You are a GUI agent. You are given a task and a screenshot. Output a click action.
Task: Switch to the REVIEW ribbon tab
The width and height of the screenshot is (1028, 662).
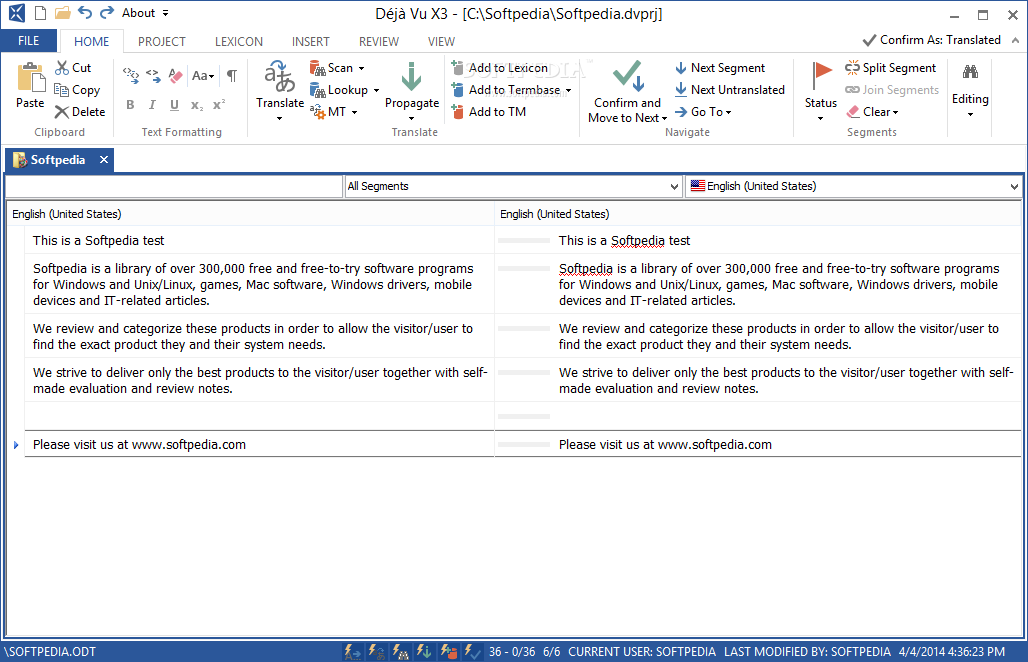tap(378, 41)
